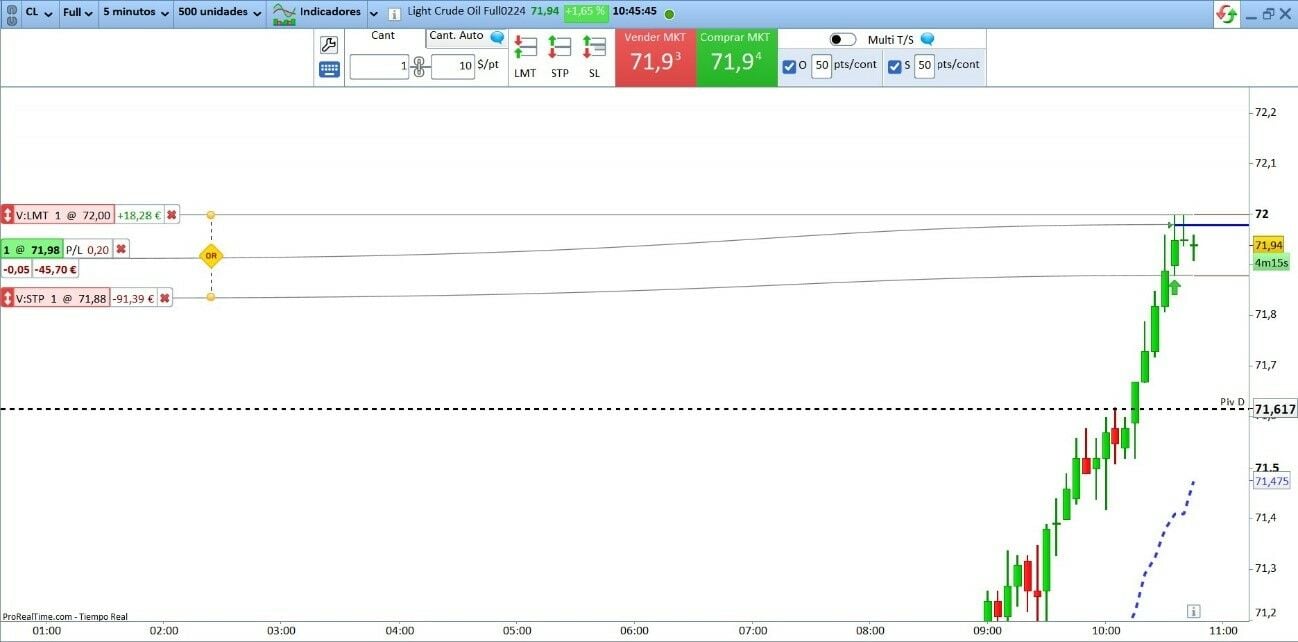
Task: Click the O points field showing 50
Action: click(x=821, y=66)
